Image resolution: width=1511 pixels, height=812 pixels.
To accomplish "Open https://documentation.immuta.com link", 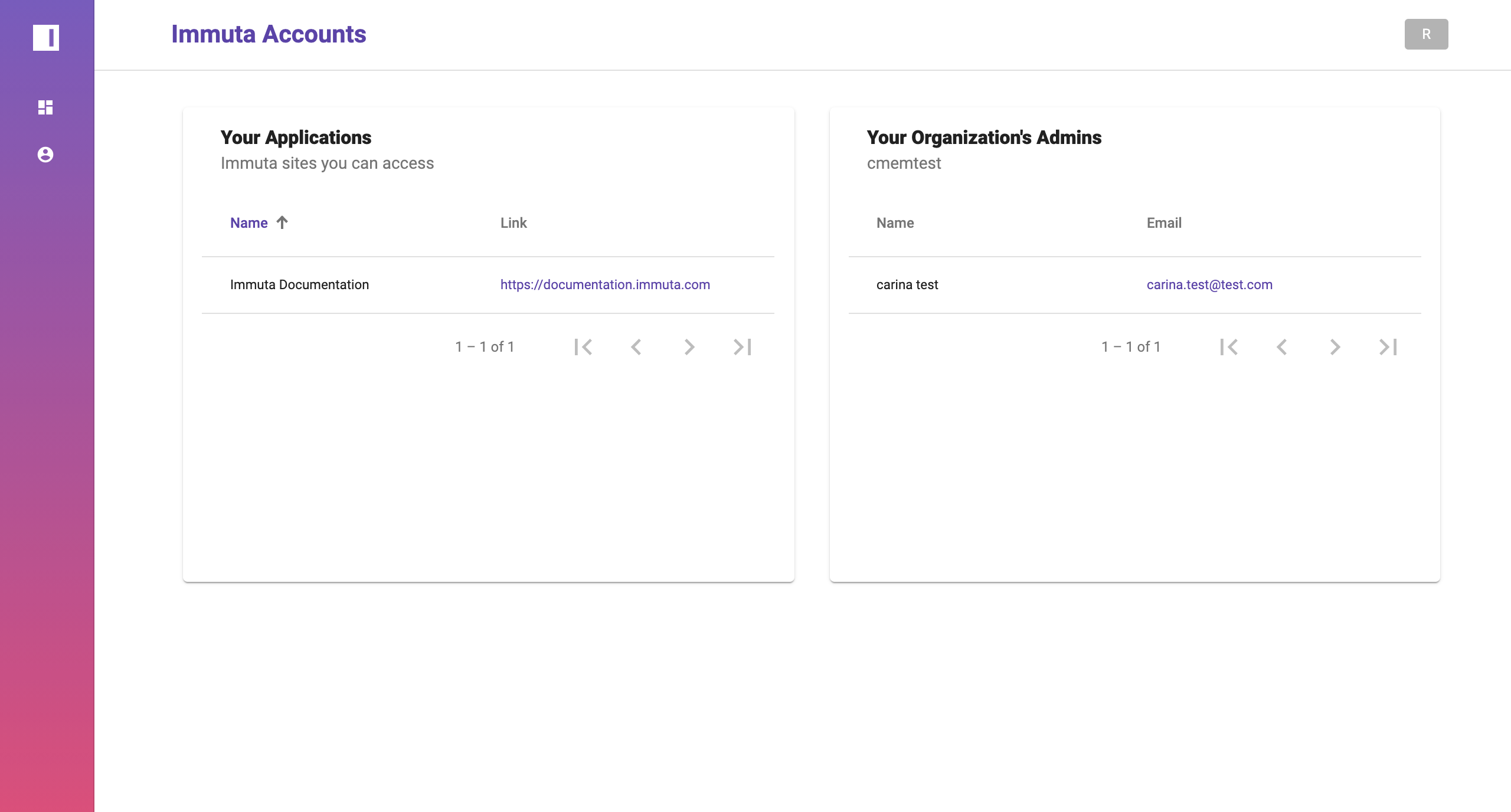I will click(605, 284).
